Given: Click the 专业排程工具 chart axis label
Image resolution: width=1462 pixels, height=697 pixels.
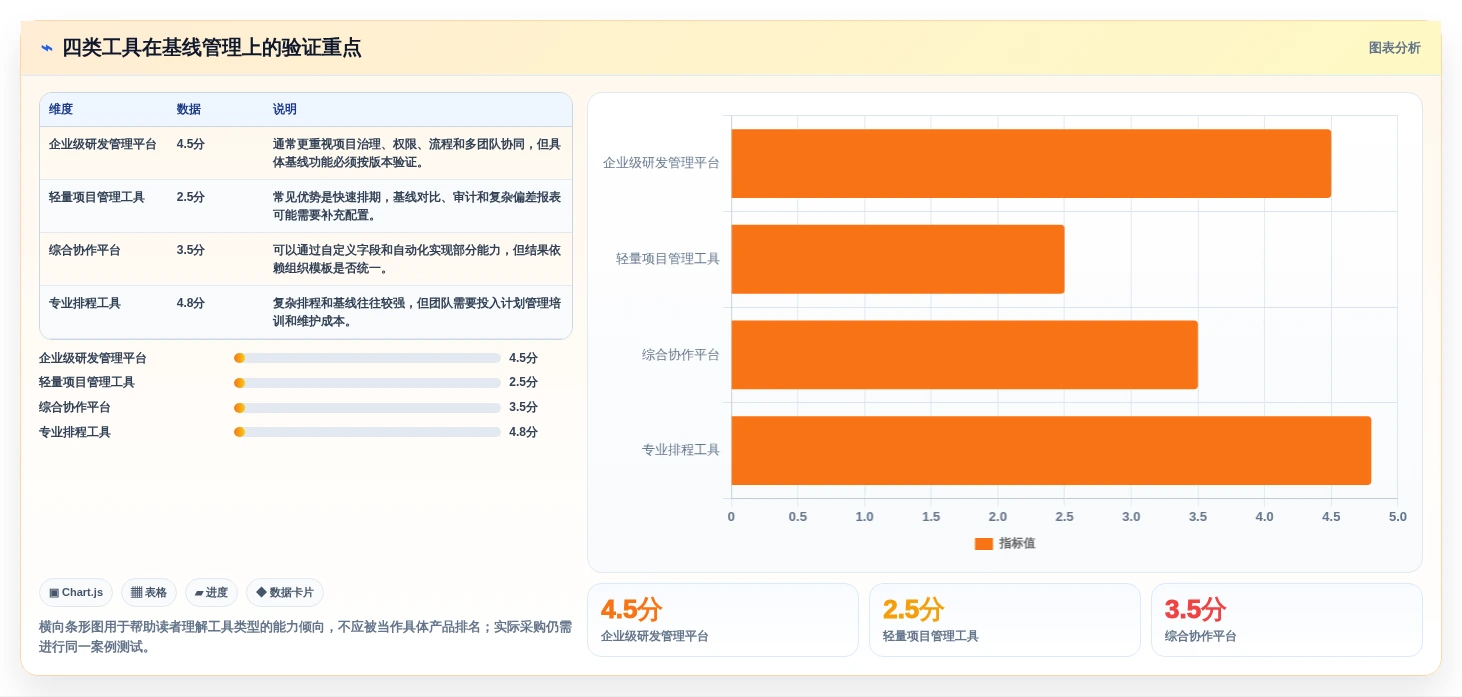Looking at the screenshot, I should tap(681, 450).
